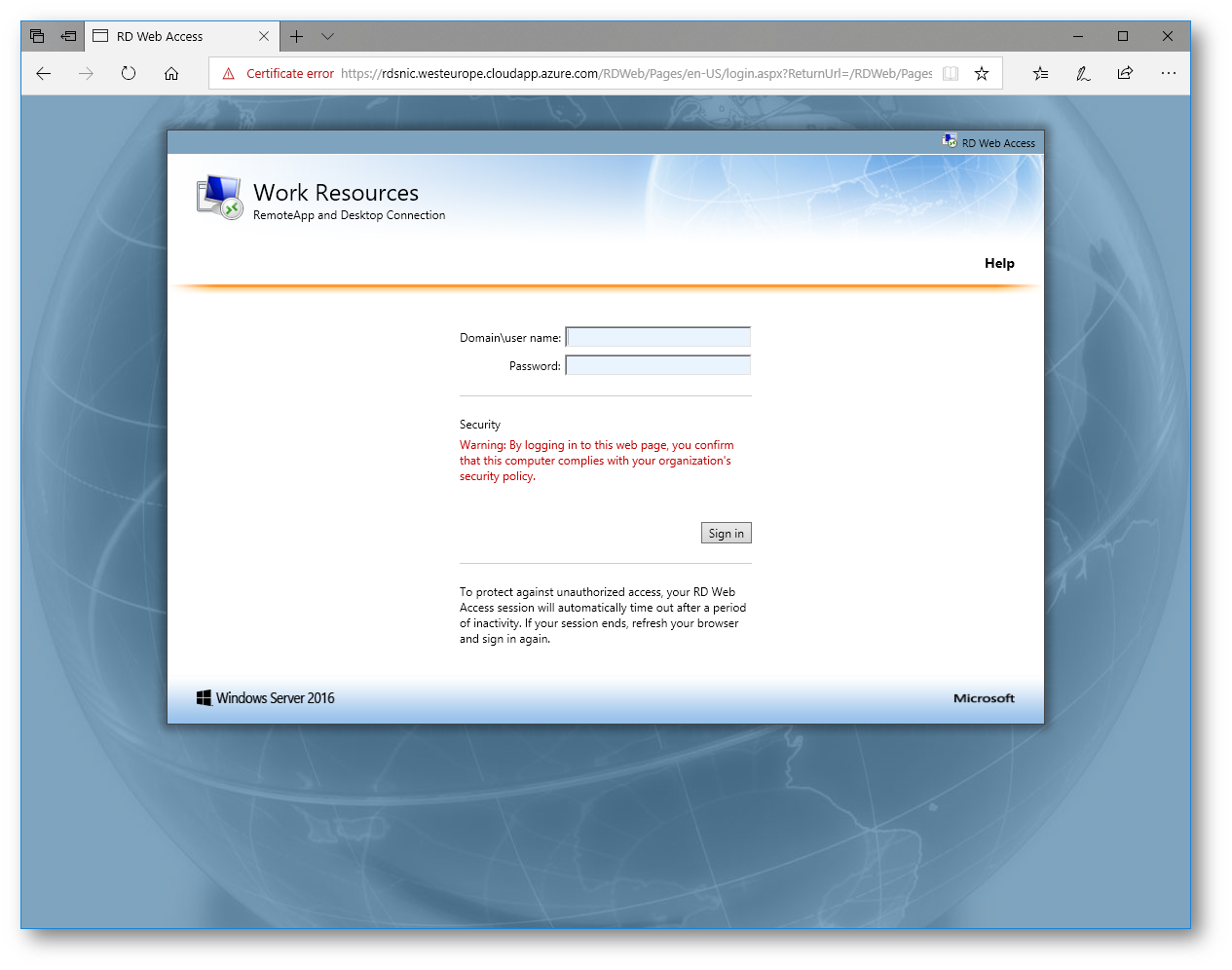
Task: Maximize the Edge browser window
Action: point(1123,36)
